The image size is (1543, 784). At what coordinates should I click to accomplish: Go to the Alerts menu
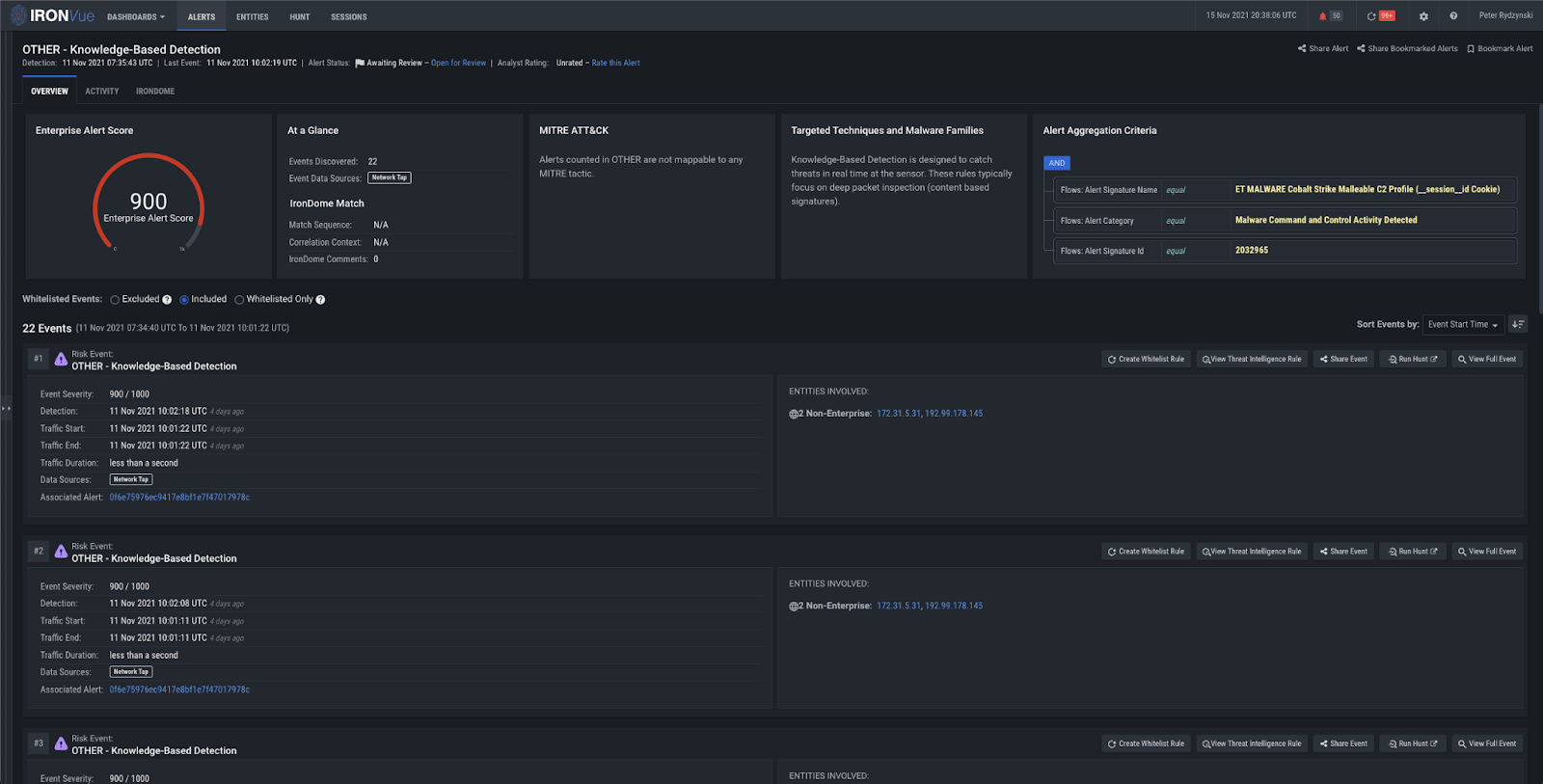click(202, 16)
